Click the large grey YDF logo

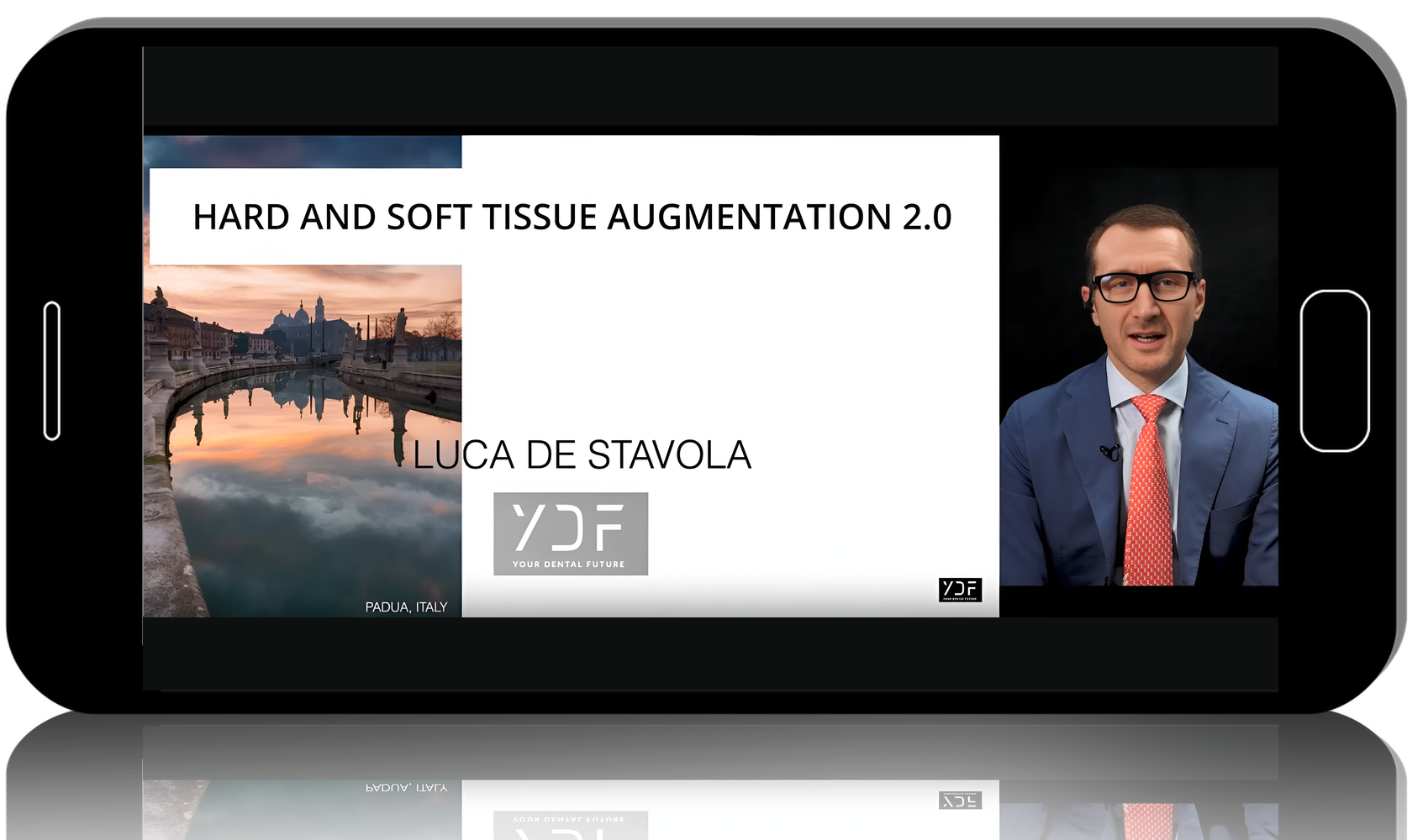[x=570, y=526]
